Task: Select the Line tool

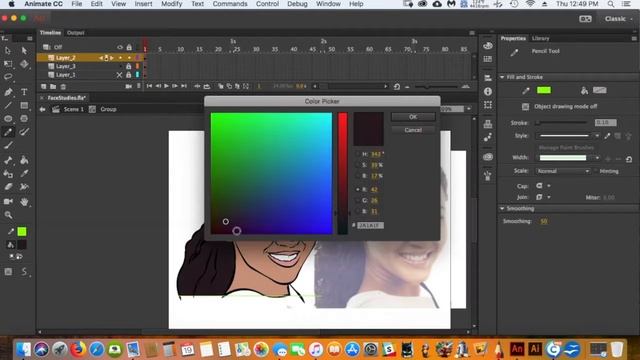Action: pos(8,106)
